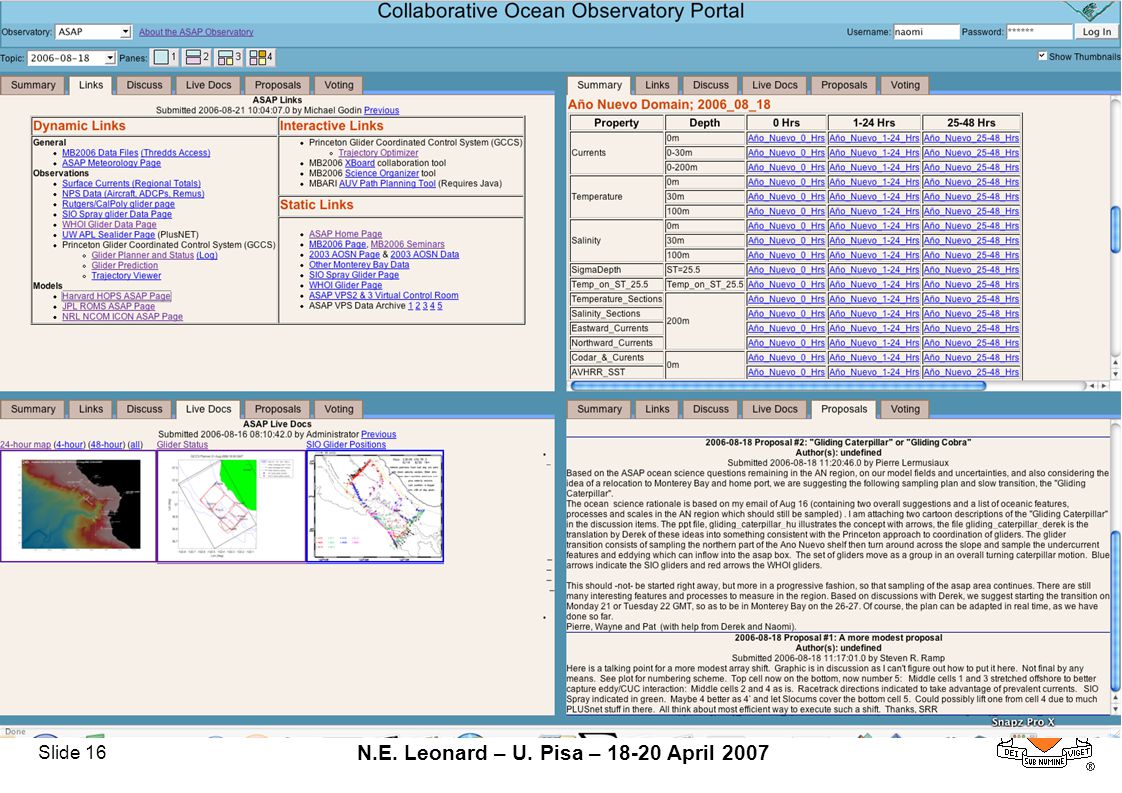1122x793 pixels.
Task: Click the "Temperature_Sections" property cell
Action: coord(616,299)
